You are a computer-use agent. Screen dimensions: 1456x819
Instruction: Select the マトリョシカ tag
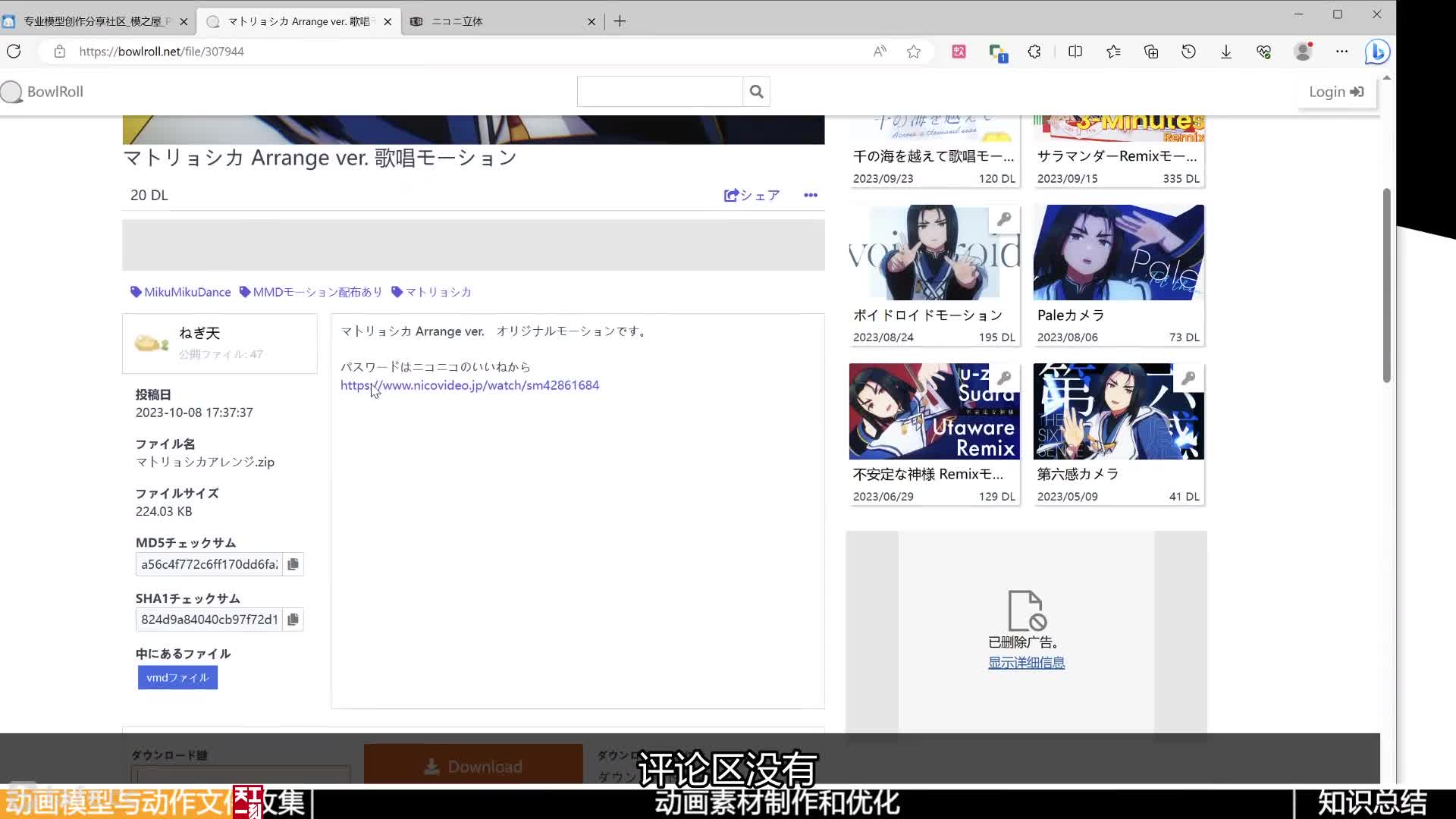click(x=431, y=292)
